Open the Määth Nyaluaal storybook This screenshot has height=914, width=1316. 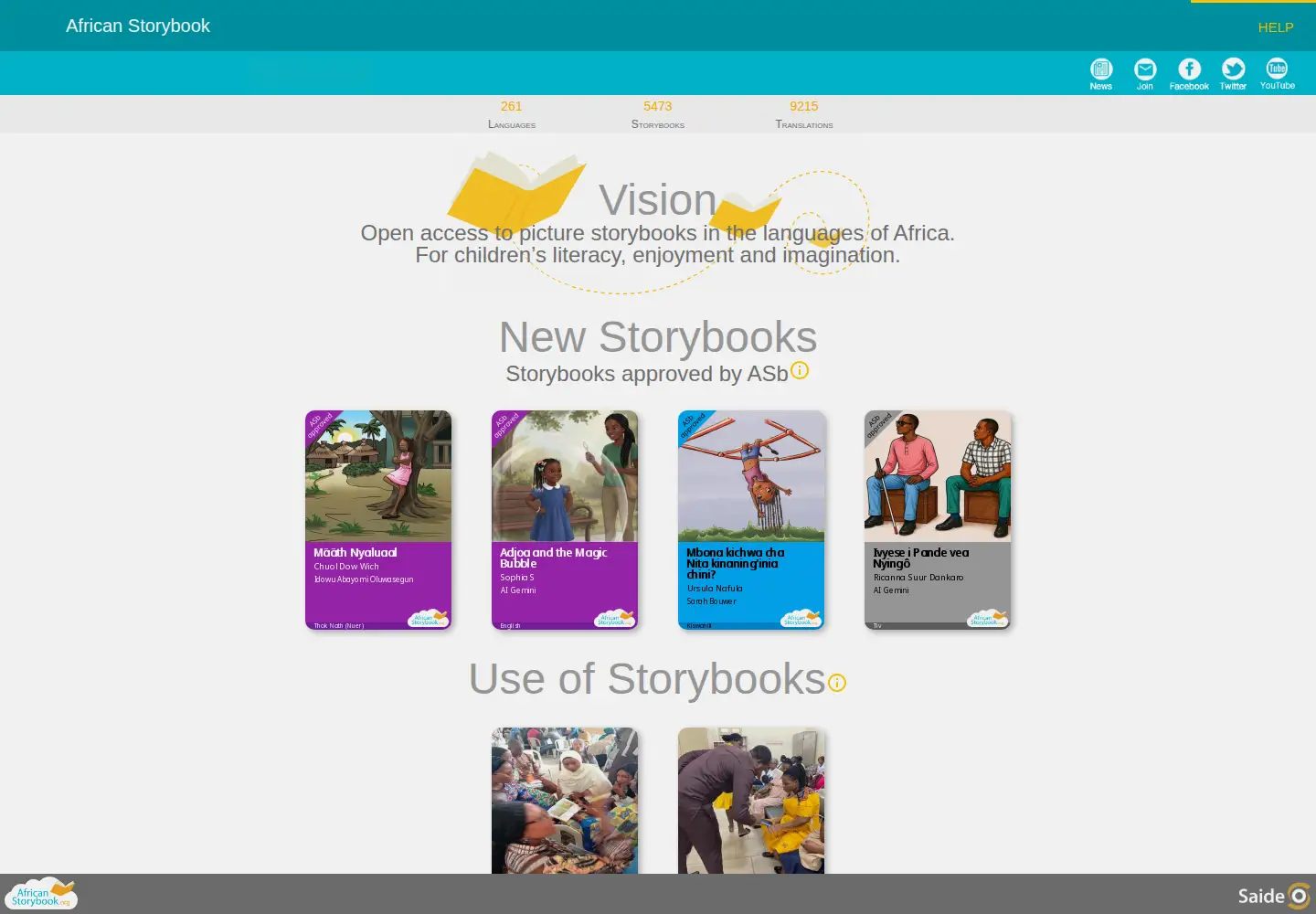[378, 520]
